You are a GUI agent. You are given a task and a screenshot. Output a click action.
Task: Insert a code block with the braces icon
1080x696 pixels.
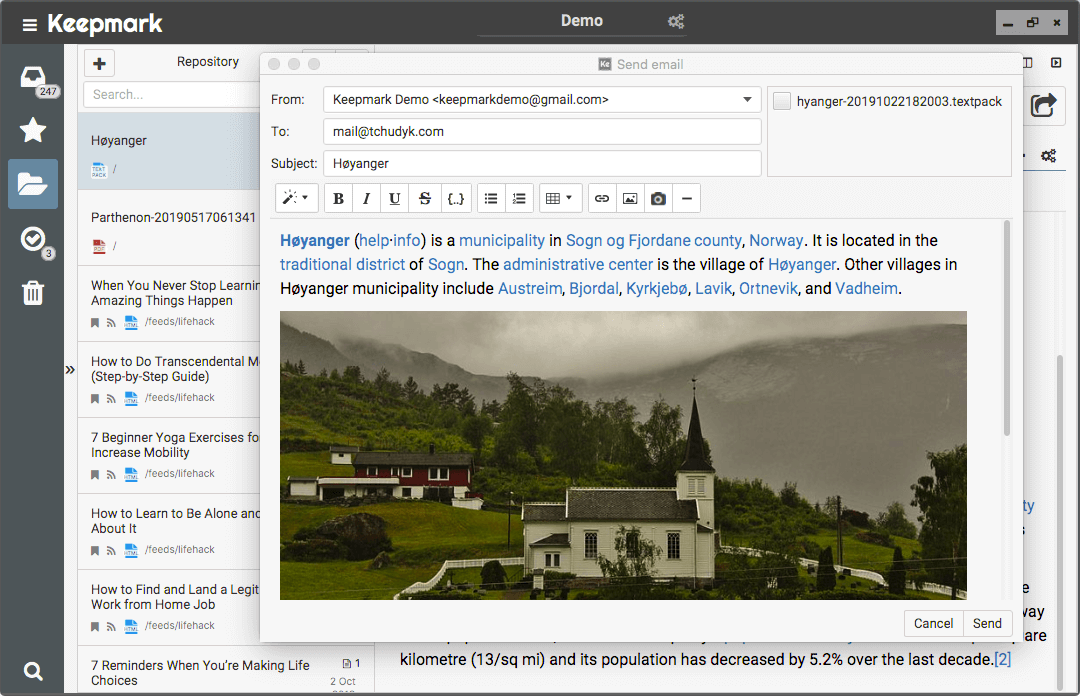coord(456,199)
